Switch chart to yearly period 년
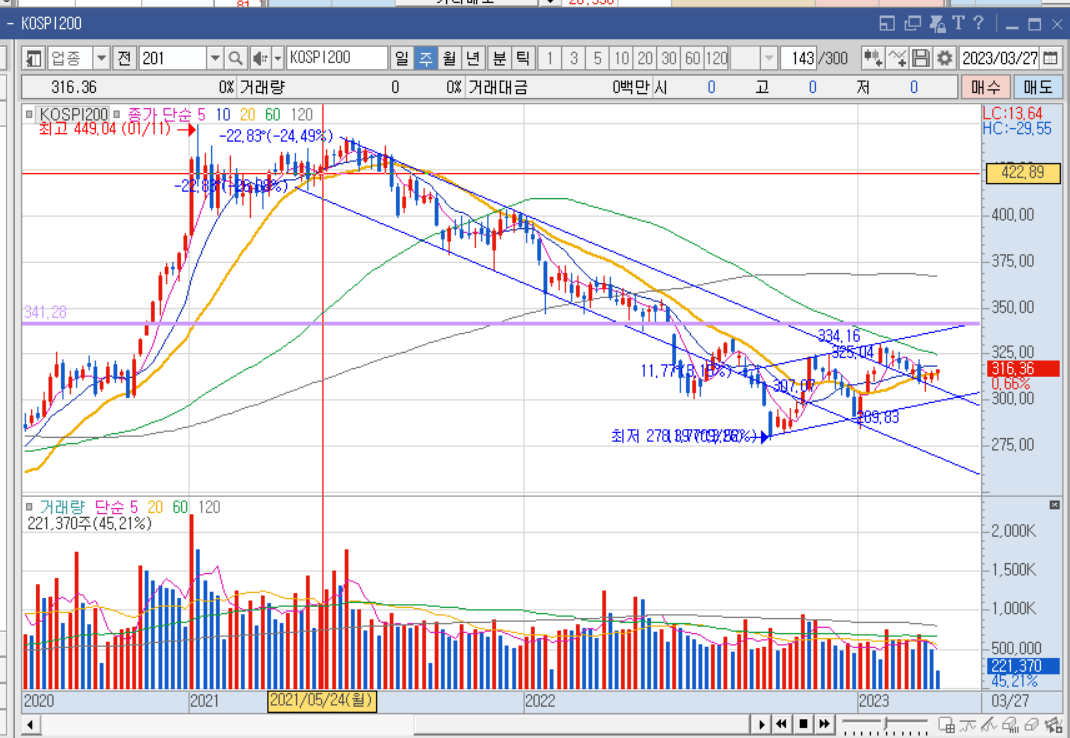Image resolution: width=1070 pixels, height=738 pixels. [472, 58]
